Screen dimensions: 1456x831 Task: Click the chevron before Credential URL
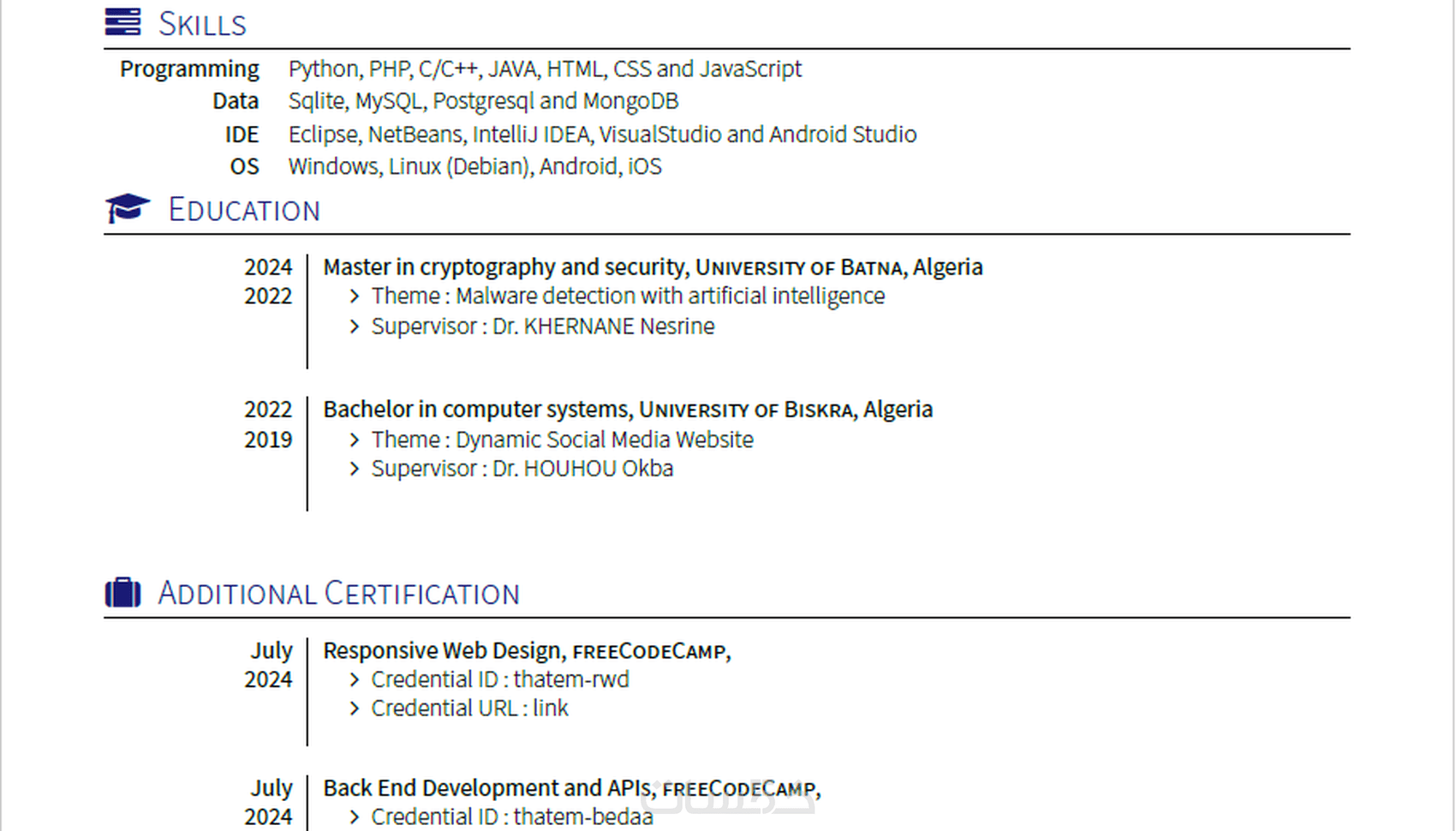(x=355, y=708)
